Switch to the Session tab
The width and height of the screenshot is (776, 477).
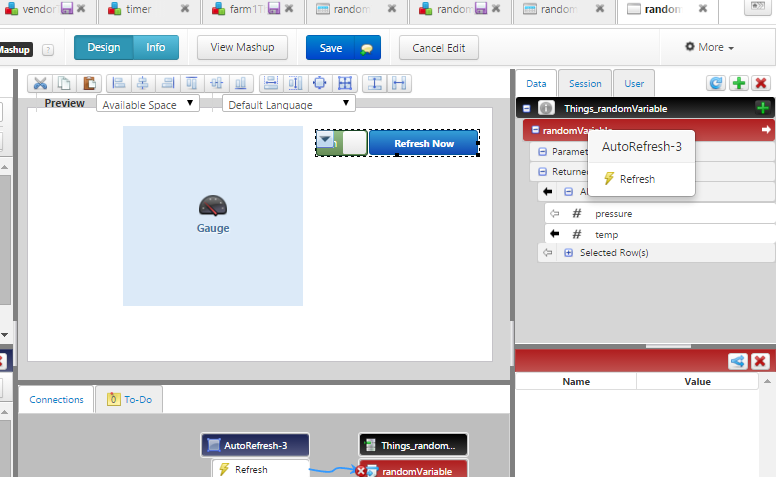pos(585,84)
